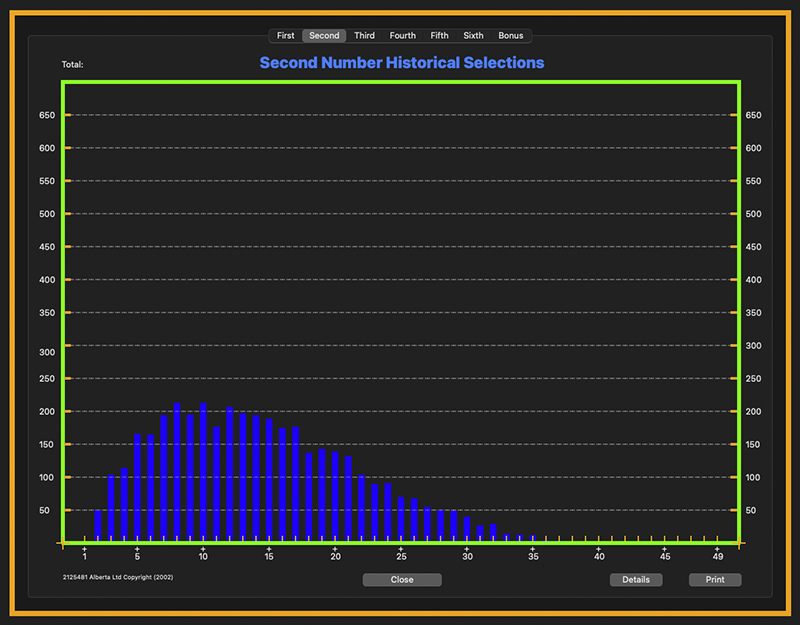
Task: Open the Third number tab
Action: click(364, 36)
